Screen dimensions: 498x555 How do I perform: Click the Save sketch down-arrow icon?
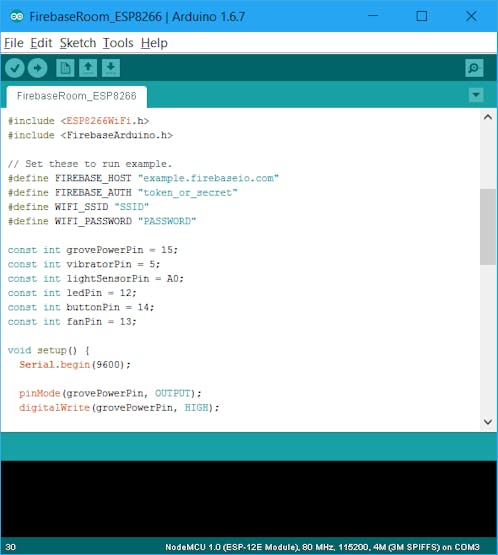click(x=111, y=68)
